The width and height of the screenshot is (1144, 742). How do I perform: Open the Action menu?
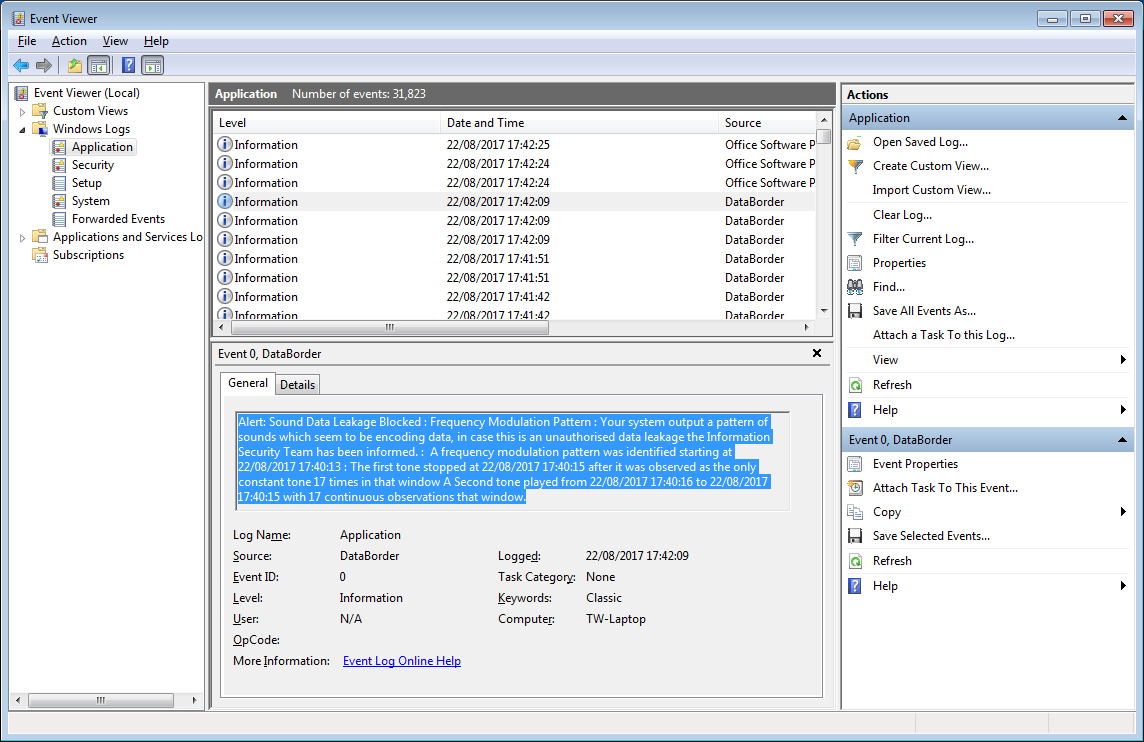click(x=69, y=41)
